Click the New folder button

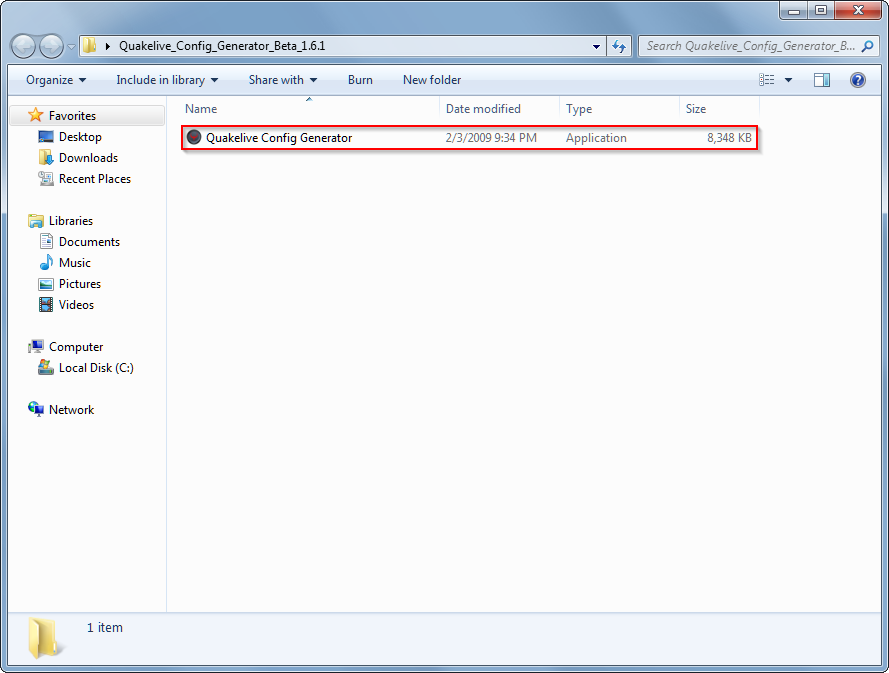pos(432,80)
